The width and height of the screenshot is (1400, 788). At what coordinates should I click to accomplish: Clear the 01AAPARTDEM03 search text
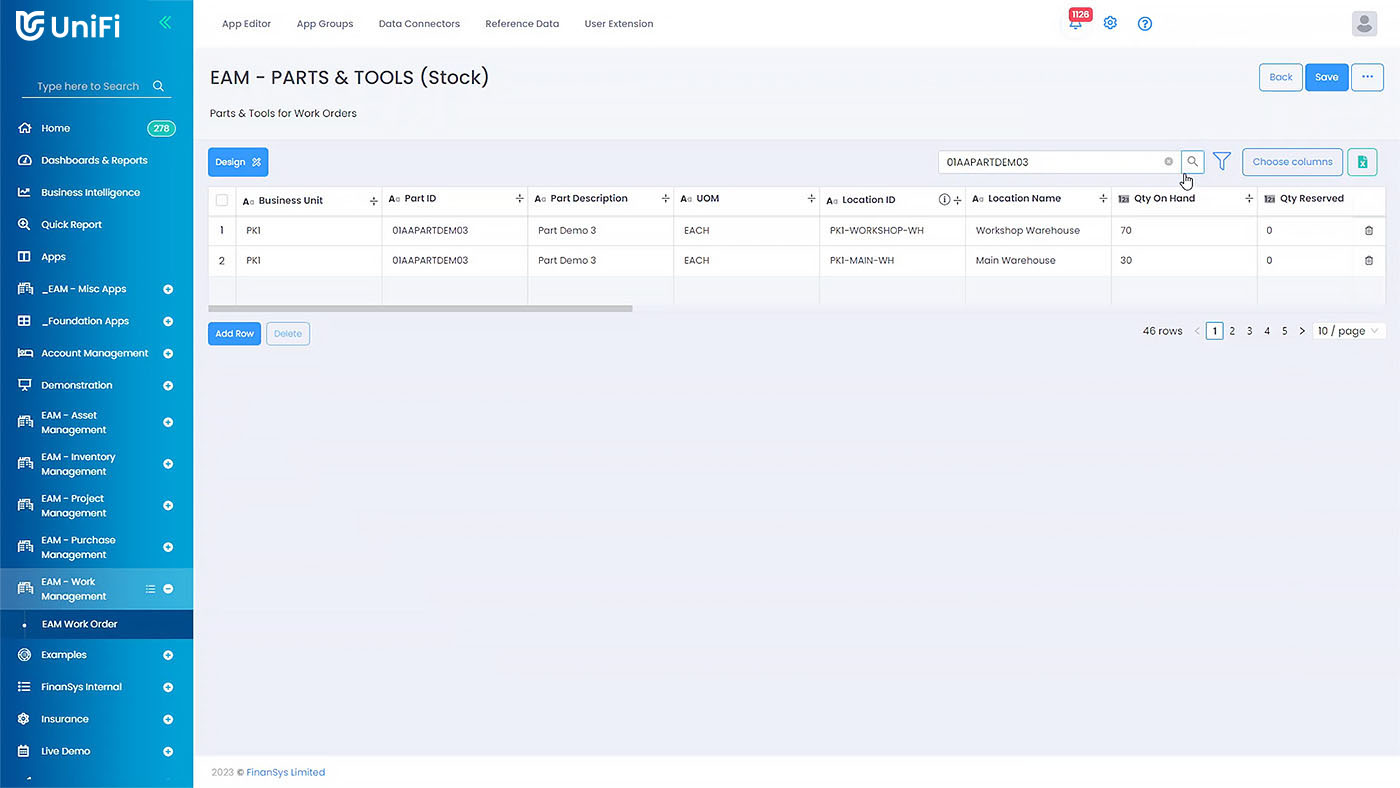pos(1168,162)
